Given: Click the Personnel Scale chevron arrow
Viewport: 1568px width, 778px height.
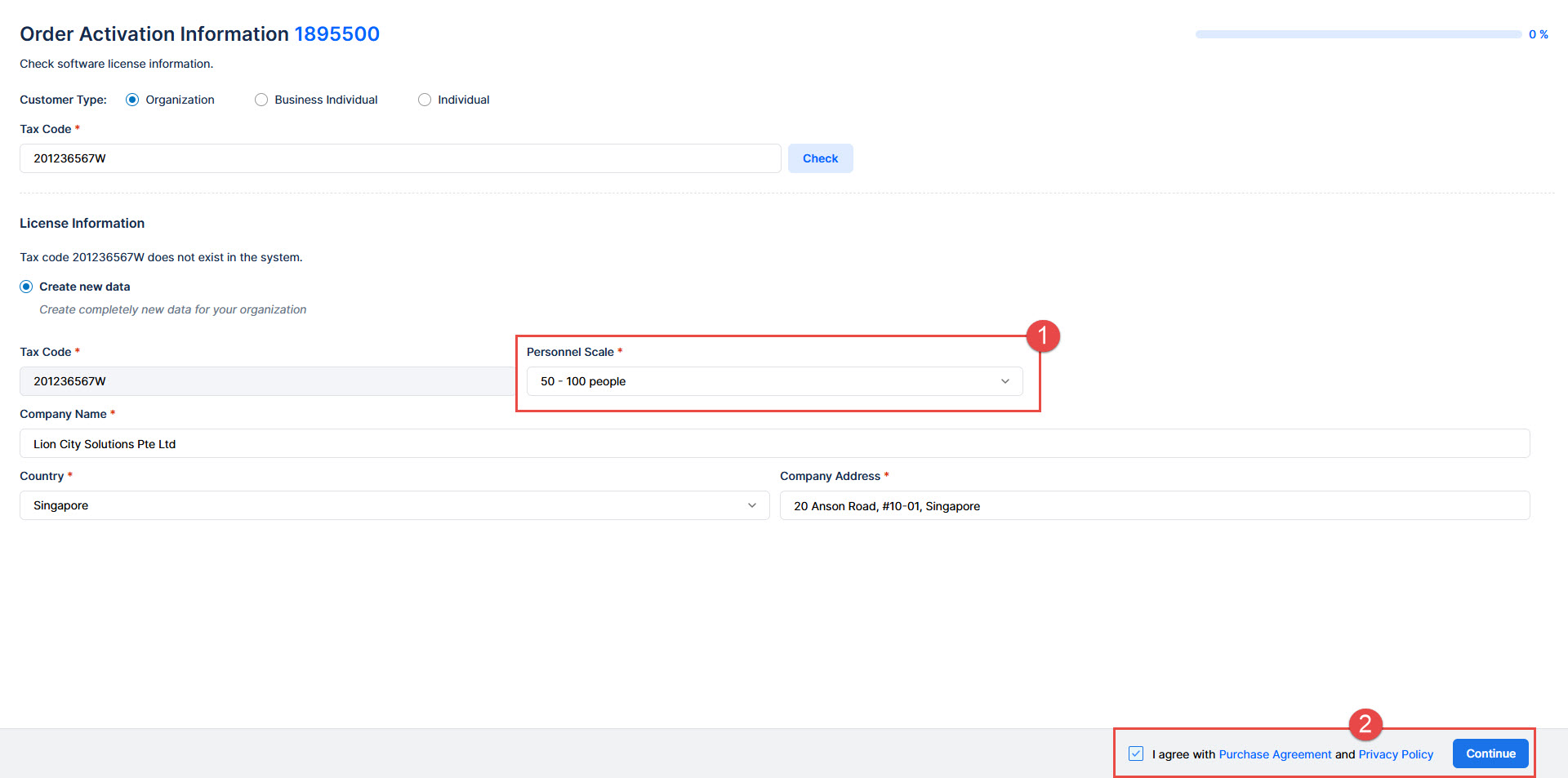Looking at the screenshot, I should point(1005,381).
